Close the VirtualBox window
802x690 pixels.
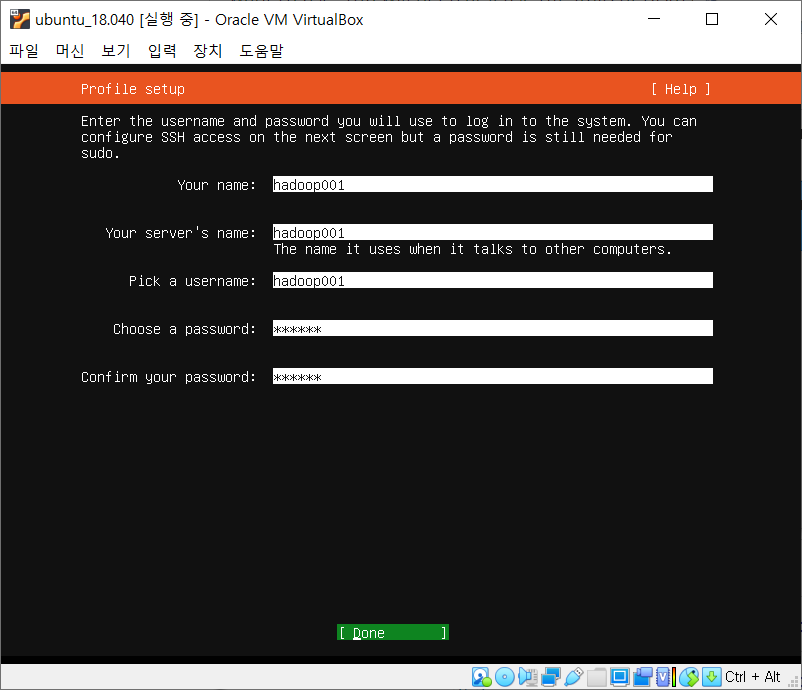coord(771,19)
